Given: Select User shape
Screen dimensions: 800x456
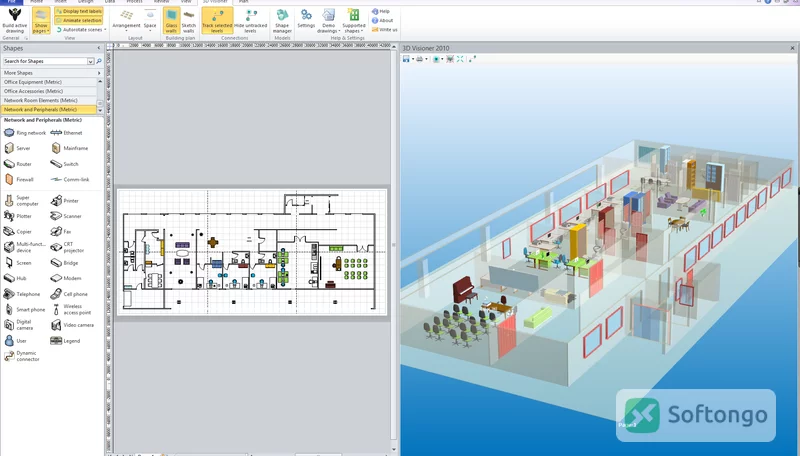Looking at the screenshot, I should point(15,341).
